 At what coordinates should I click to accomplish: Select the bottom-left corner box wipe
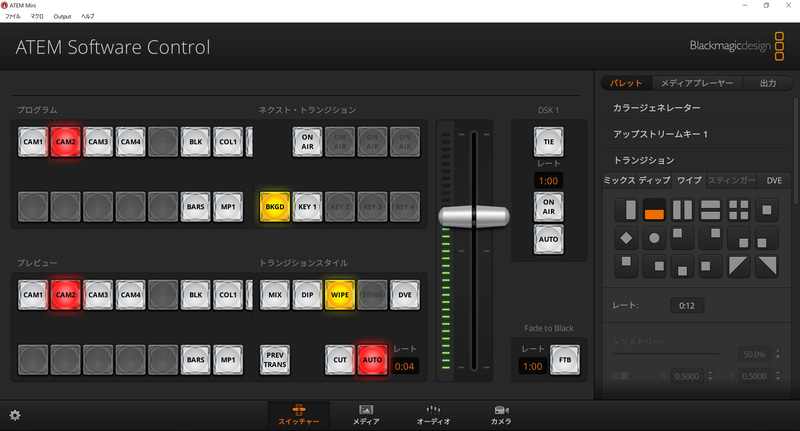[x=766, y=238]
